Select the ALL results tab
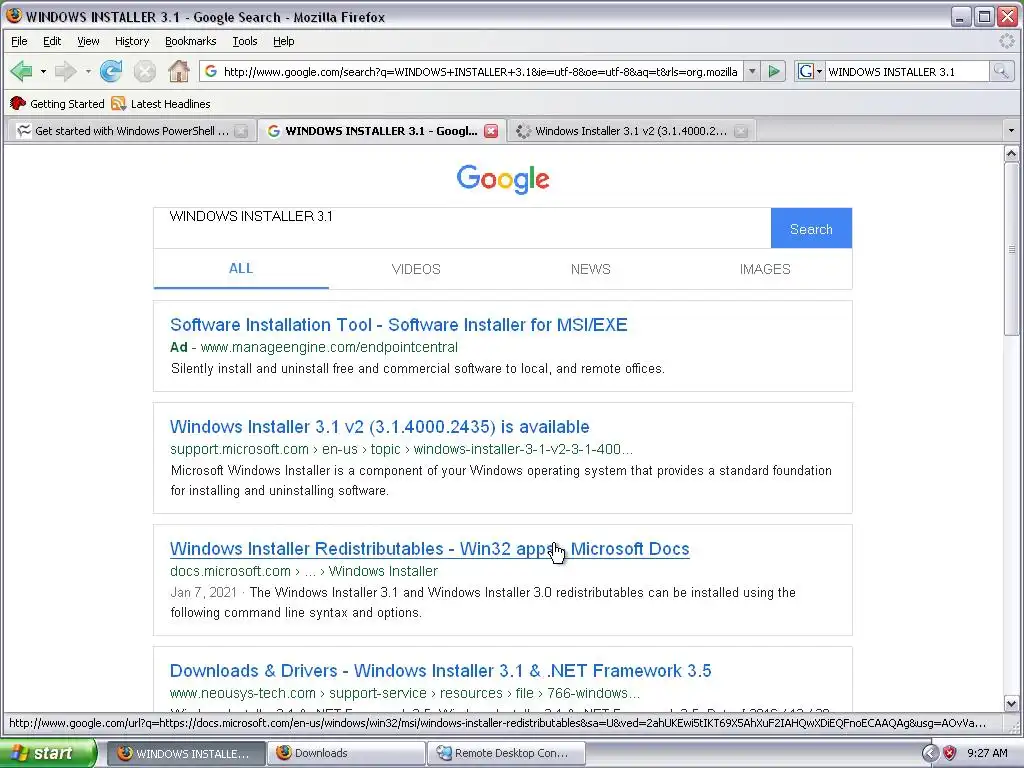This screenshot has width=1024, height=768. [241, 268]
